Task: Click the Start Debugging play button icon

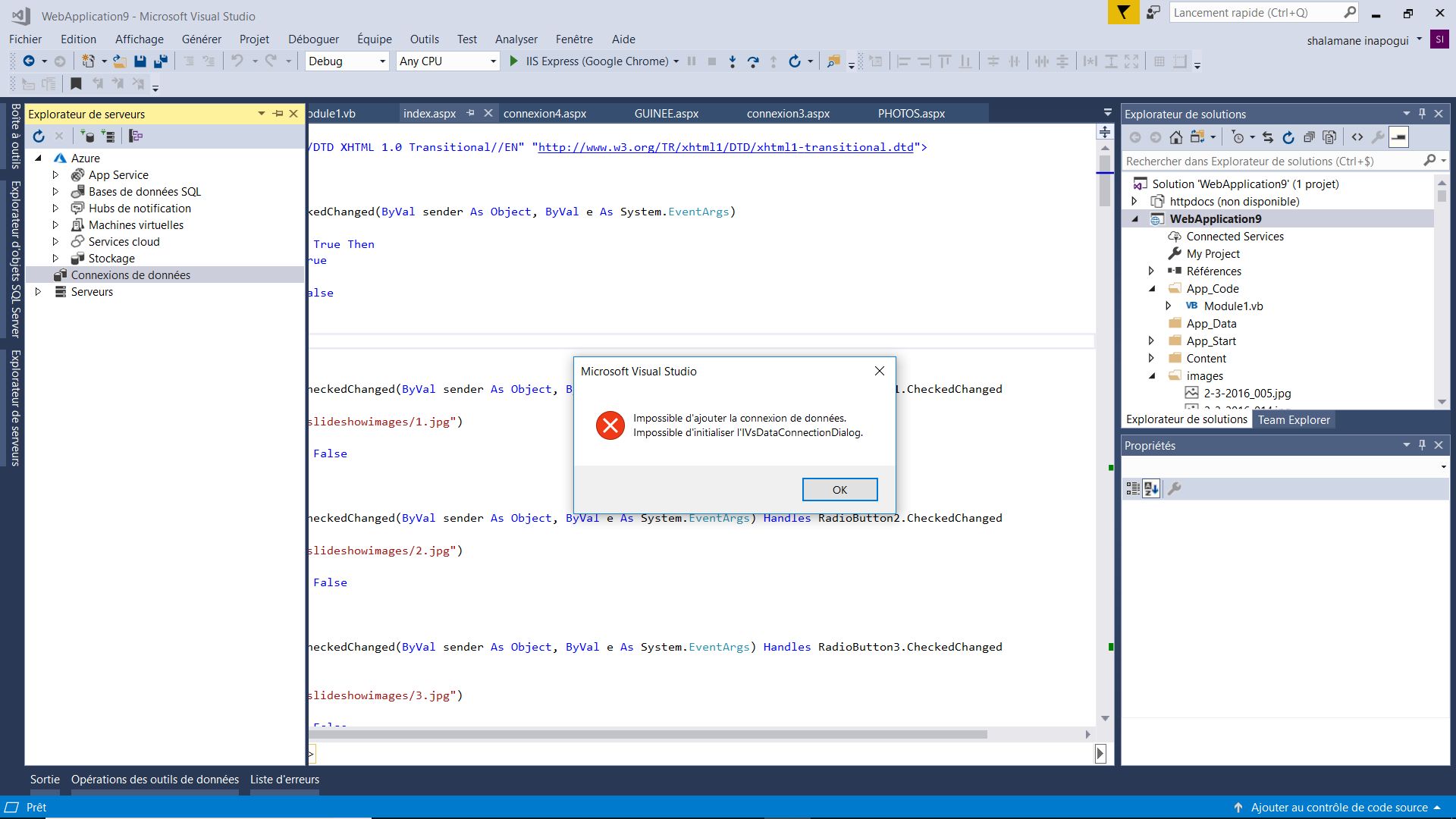Action: 514,61
